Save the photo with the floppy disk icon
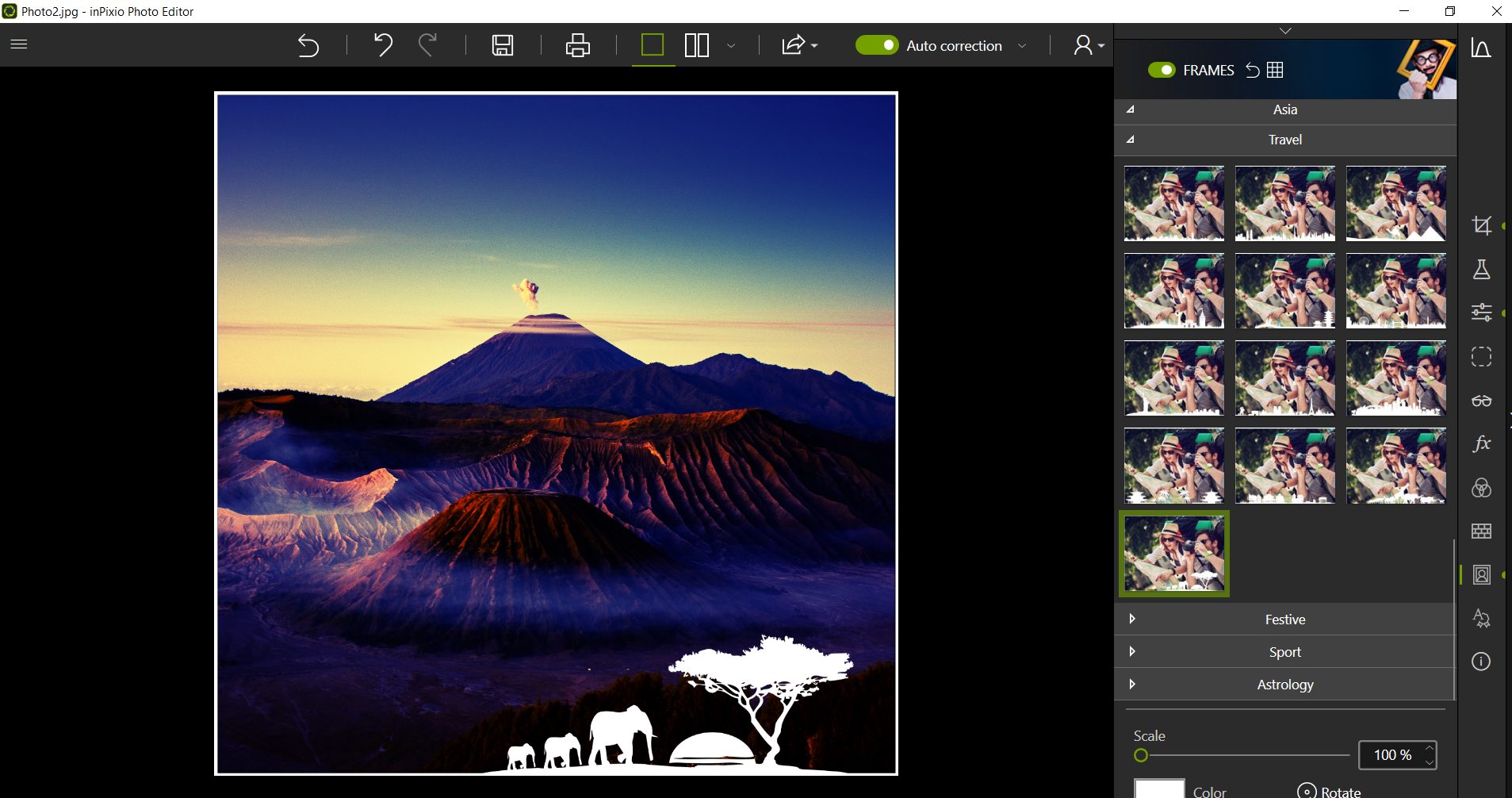This screenshot has height=798, width=1512. point(503,45)
